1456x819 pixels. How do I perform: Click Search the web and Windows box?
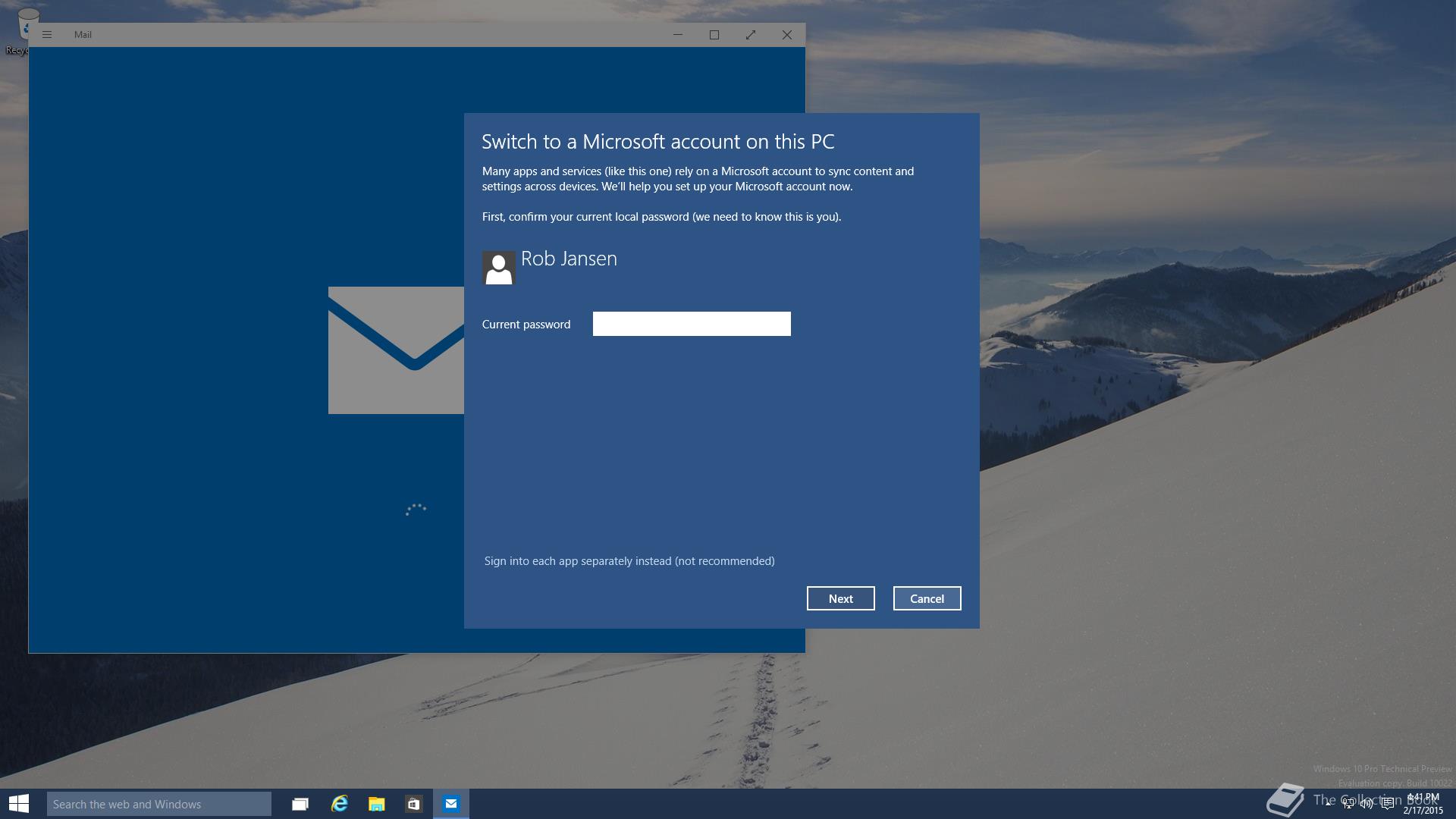tap(159, 804)
